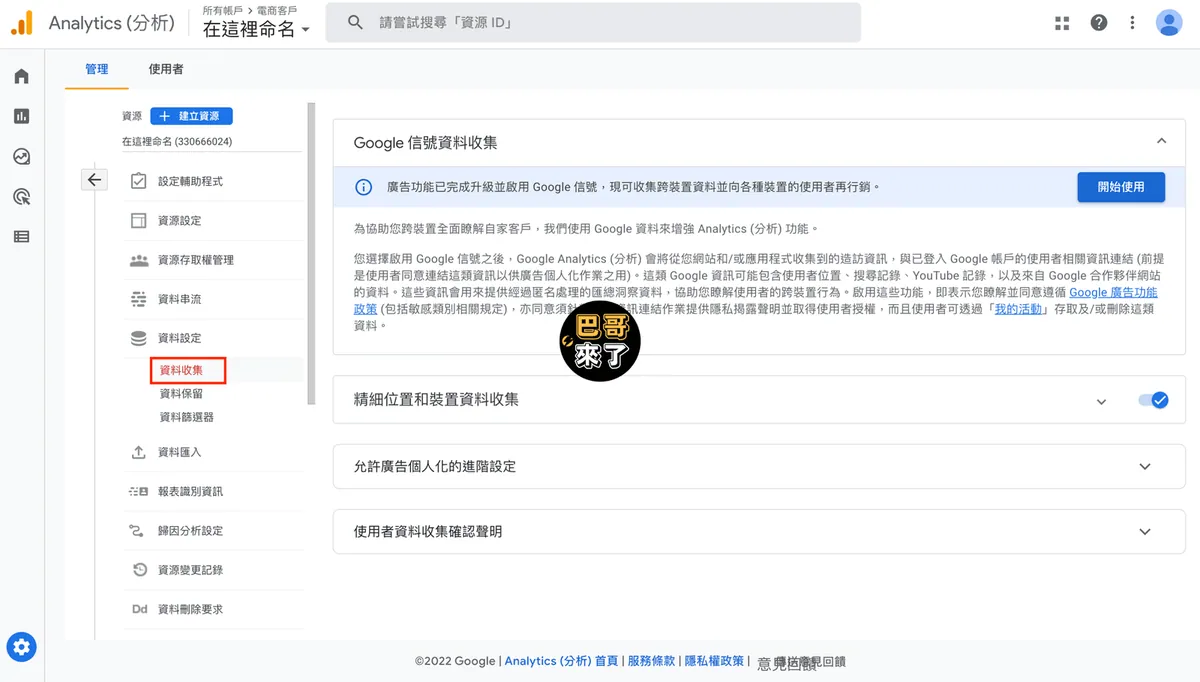This screenshot has height=682, width=1200.
Task: Click the 資料串流 streams icon
Action: pos(139,299)
